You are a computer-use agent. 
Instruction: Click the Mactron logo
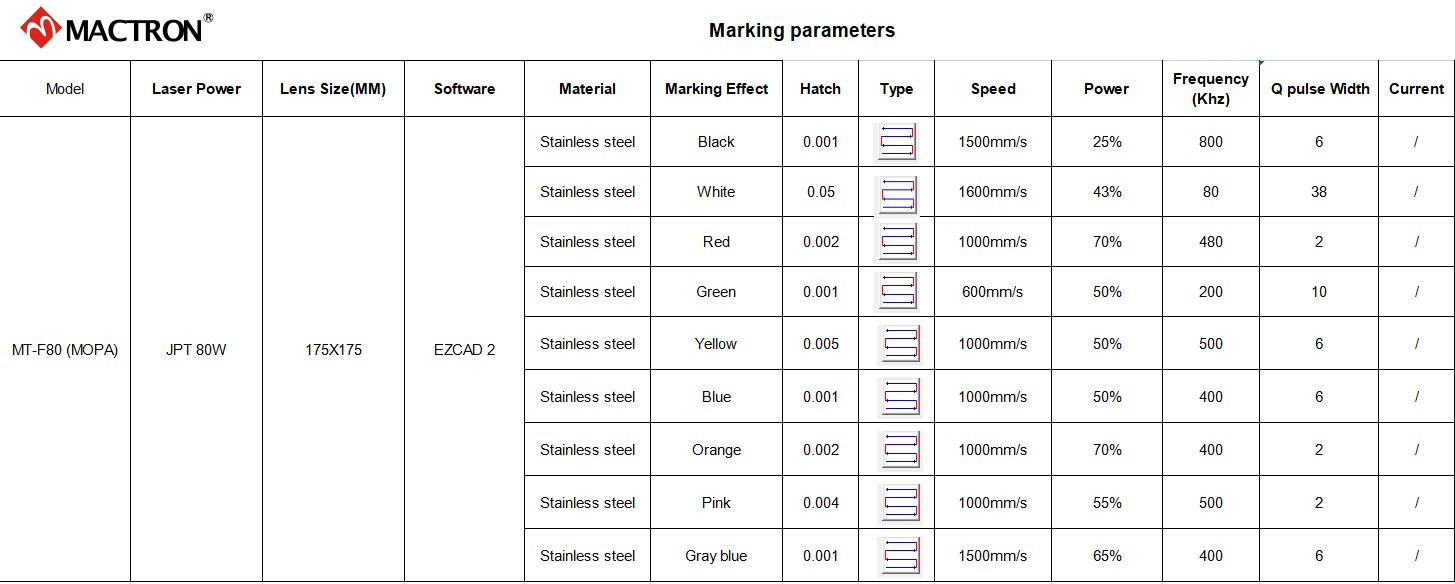pos(117,27)
